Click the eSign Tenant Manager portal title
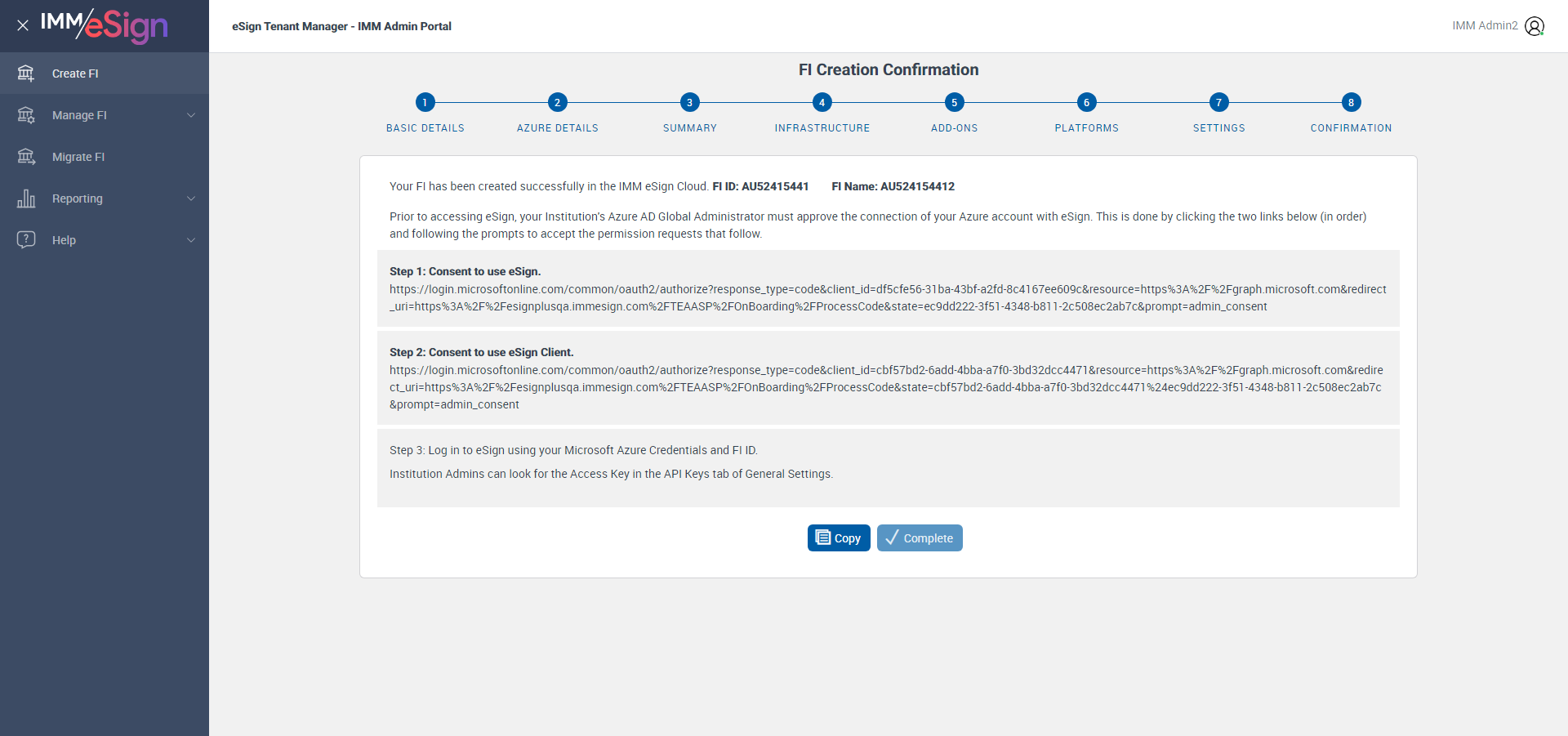The image size is (1568, 736). [341, 26]
